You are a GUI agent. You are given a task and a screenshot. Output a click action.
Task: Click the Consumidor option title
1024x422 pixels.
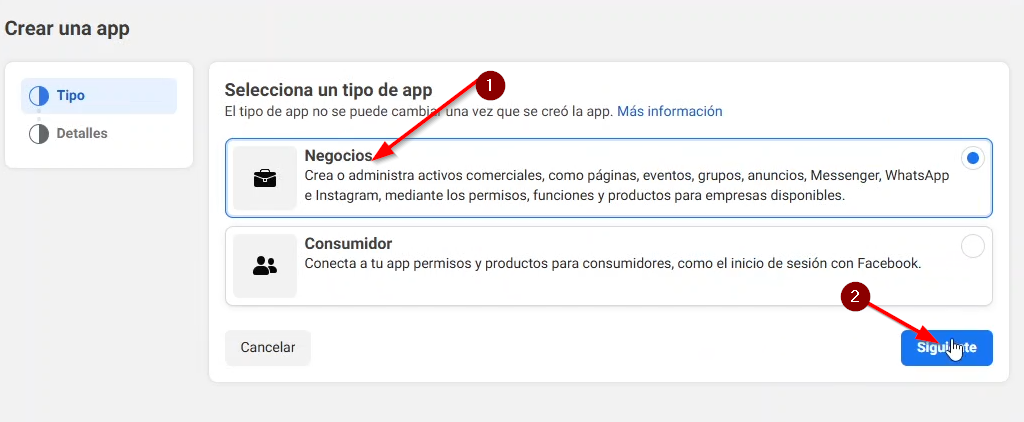coord(348,244)
